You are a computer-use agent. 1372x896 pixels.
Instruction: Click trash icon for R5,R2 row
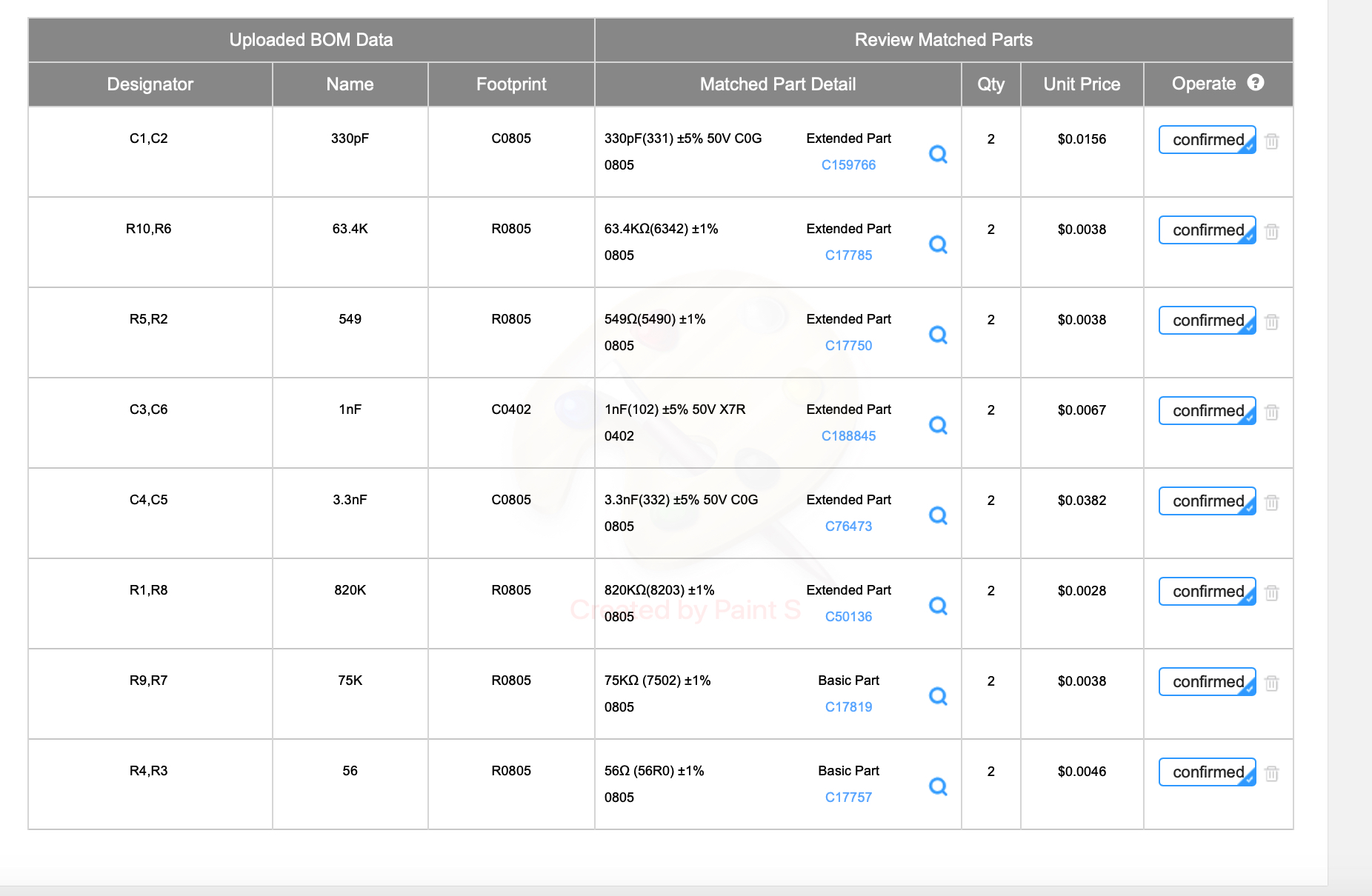[1272, 321]
